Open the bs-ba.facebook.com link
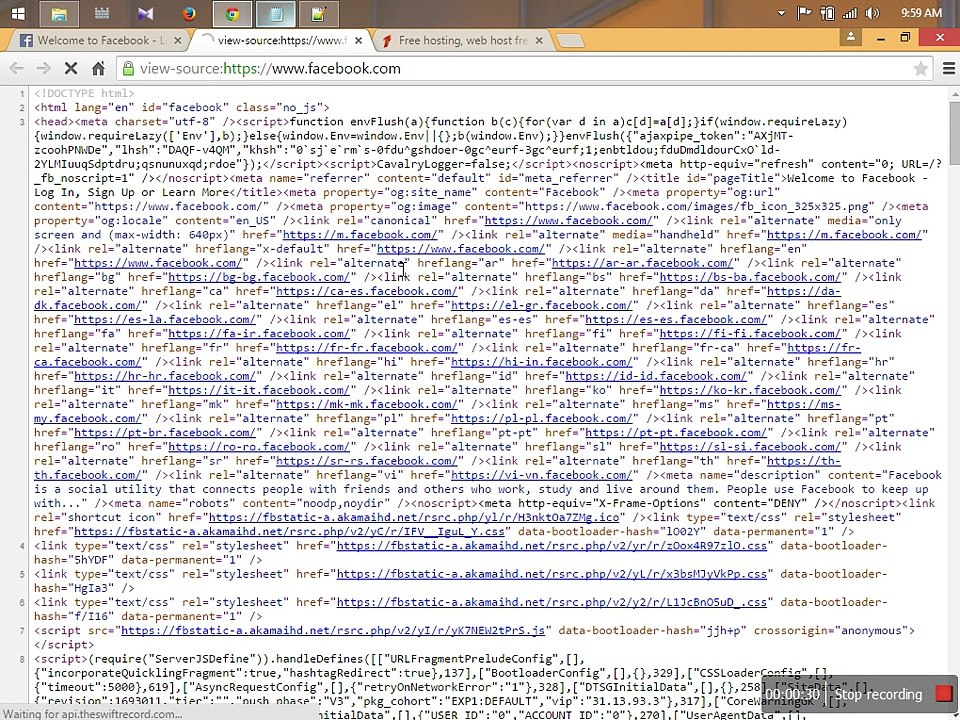Screen dimensions: 960x720 pos(750,277)
